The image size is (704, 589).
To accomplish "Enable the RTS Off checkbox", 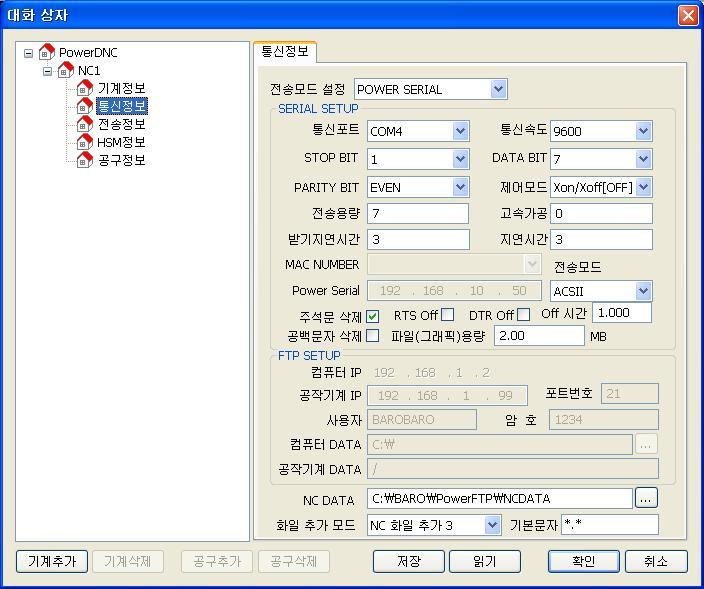I will [x=447, y=314].
